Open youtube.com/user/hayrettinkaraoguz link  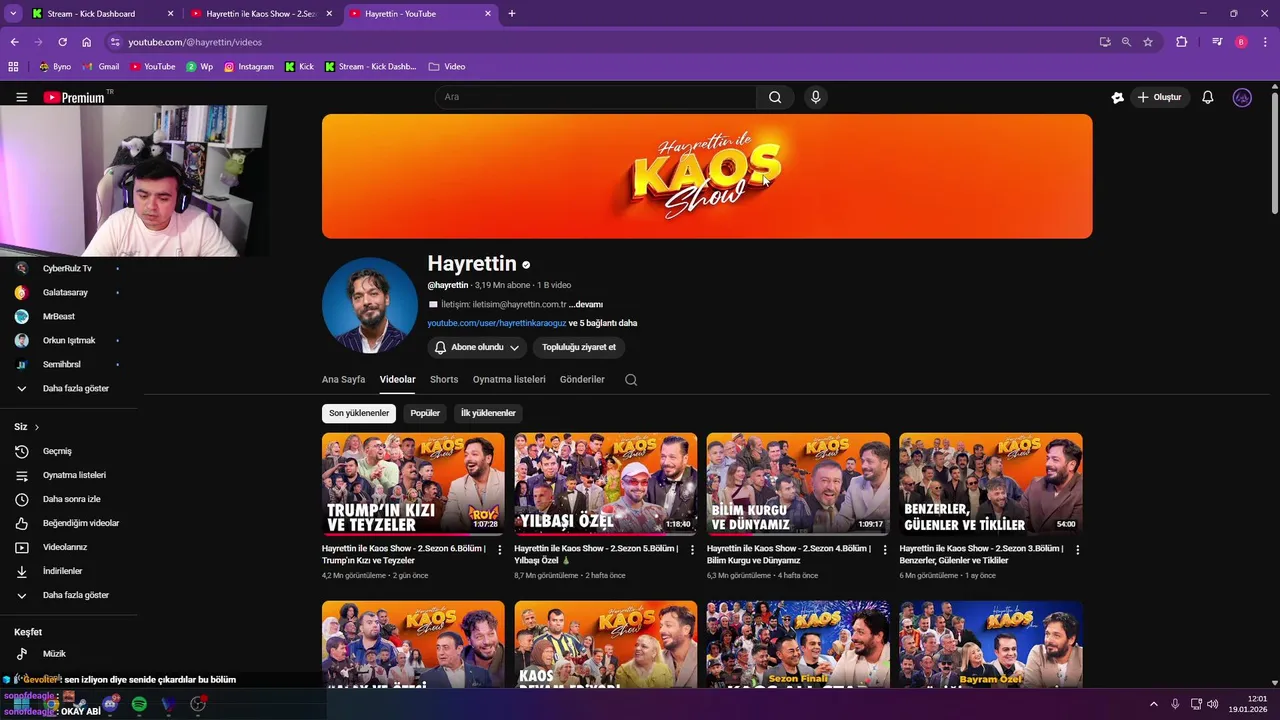click(497, 323)
